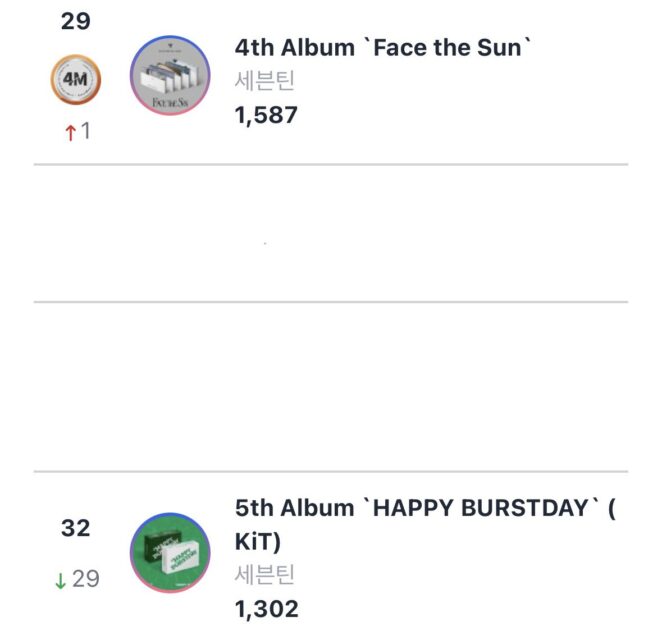The width and height of the screenshot is (662, 640).
Task: Click the green down arrow rank indicator
Action: pyautogui.click(x=62, y=578)
